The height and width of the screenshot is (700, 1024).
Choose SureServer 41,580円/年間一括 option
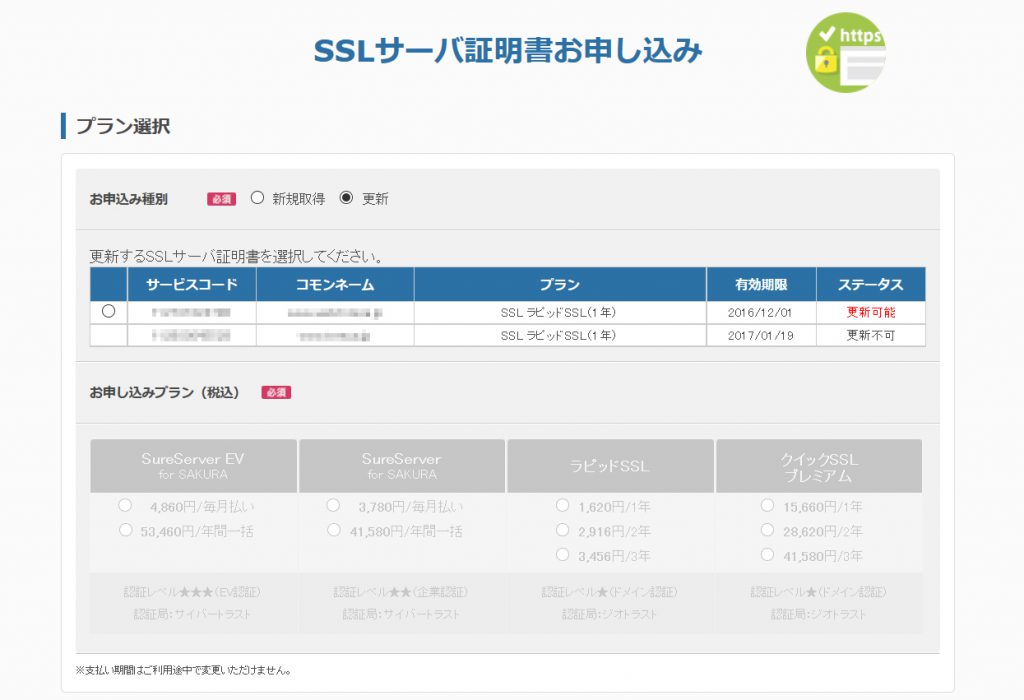pos(333,530)
